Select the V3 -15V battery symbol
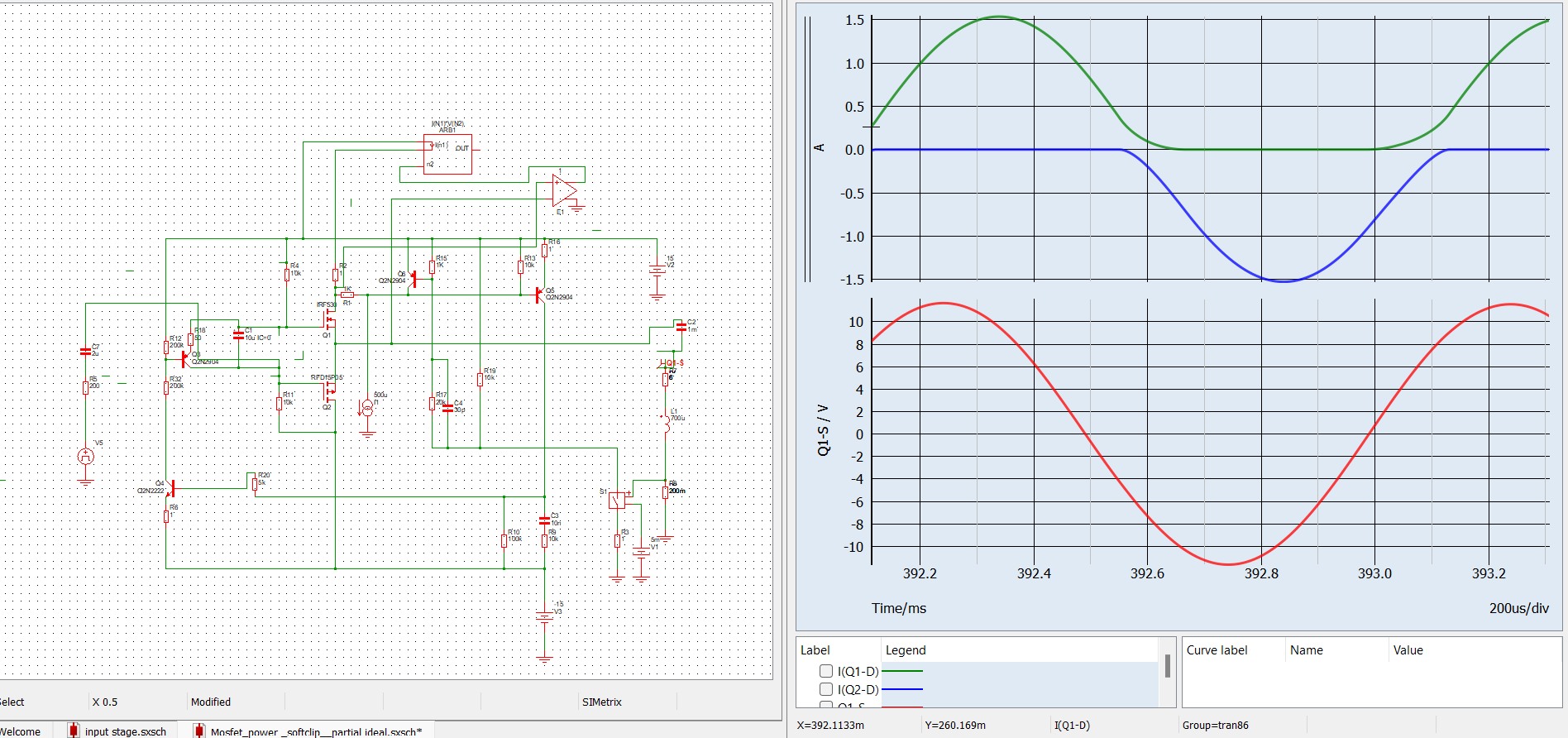 pyautogui.click(x=544, y=616)
